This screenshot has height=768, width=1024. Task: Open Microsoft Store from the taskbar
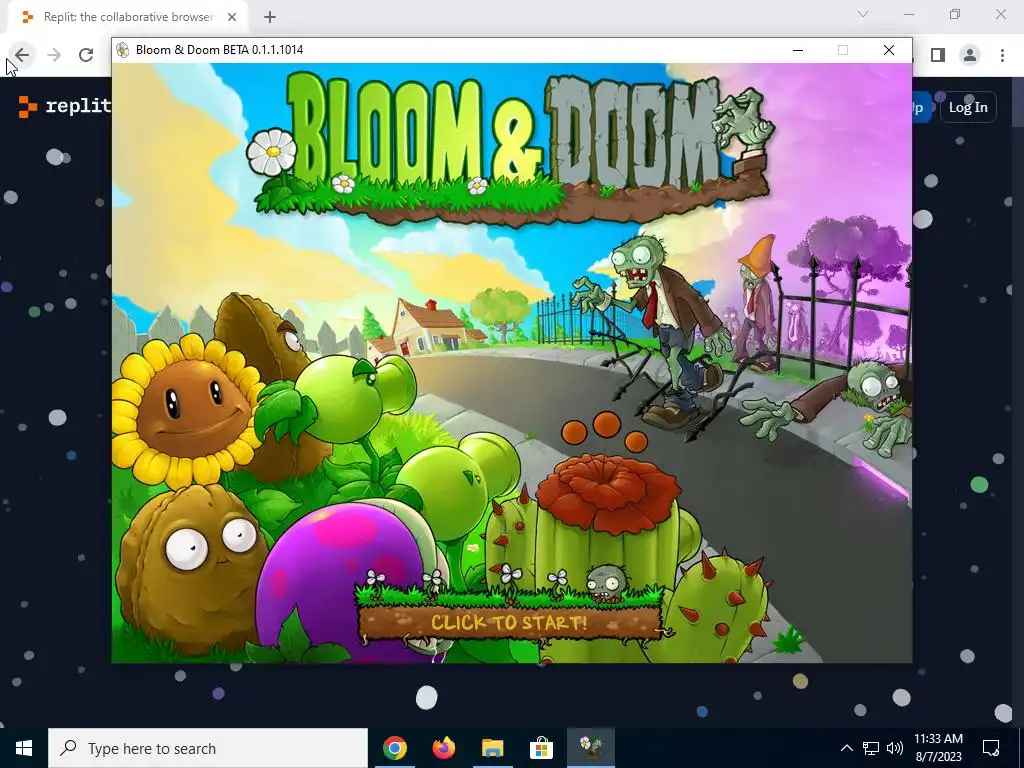pyautogui.click(x=541, y=748)
